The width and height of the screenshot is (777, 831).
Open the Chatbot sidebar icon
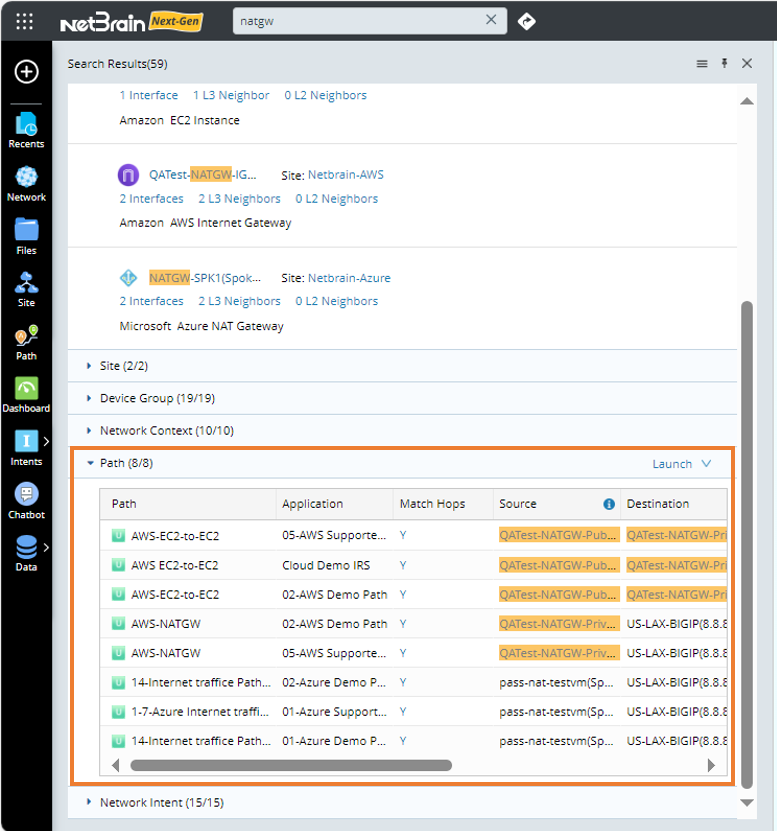pos(26,500)
